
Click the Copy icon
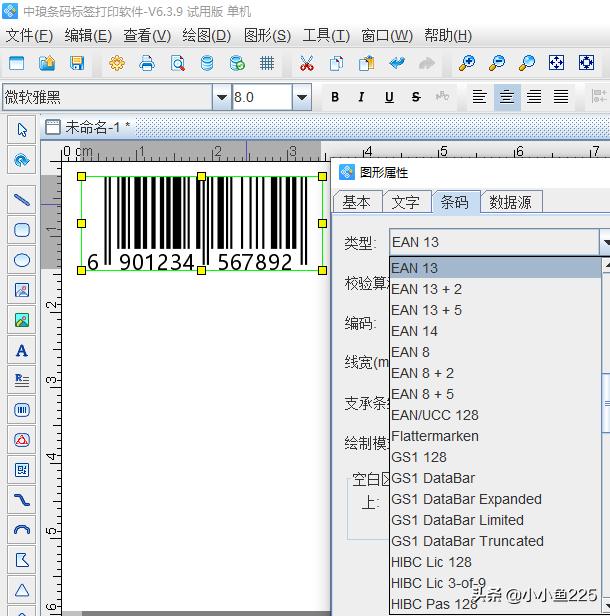(336, 63)
